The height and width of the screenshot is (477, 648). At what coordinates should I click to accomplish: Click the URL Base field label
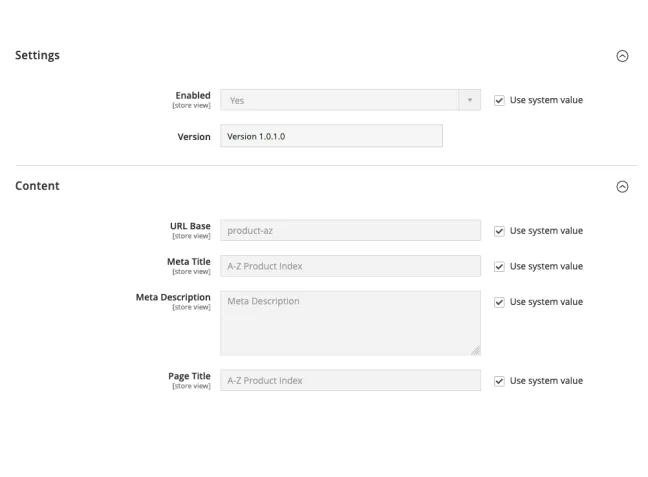coord(190,227)
